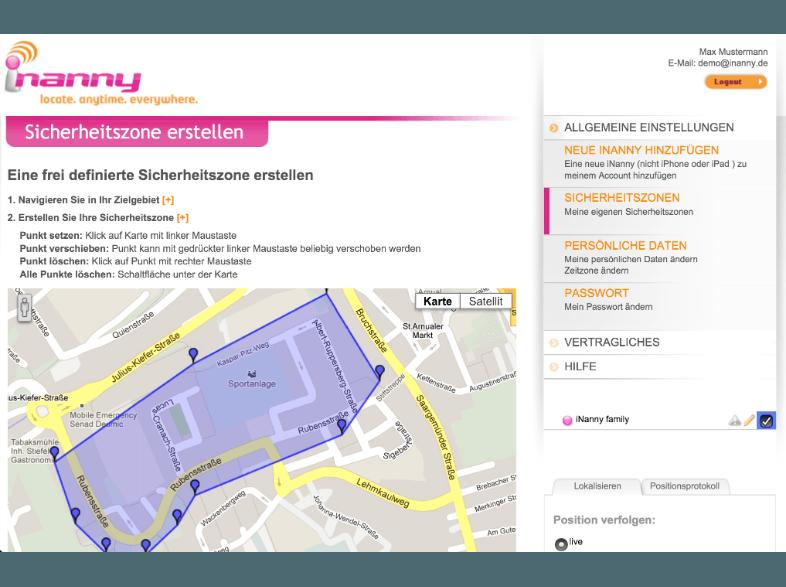Expand the Hilfe section arrow

point(553,367)
